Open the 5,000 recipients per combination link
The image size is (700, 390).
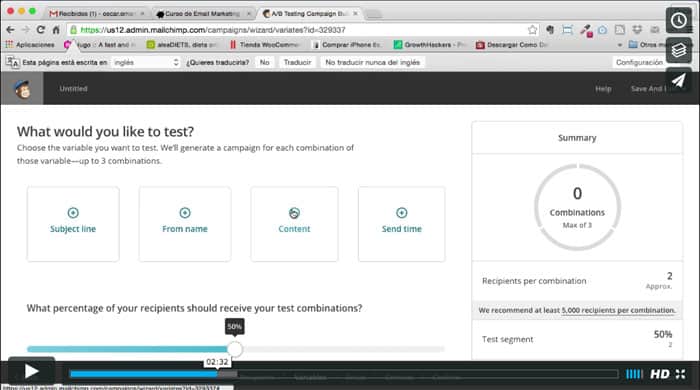618,310
